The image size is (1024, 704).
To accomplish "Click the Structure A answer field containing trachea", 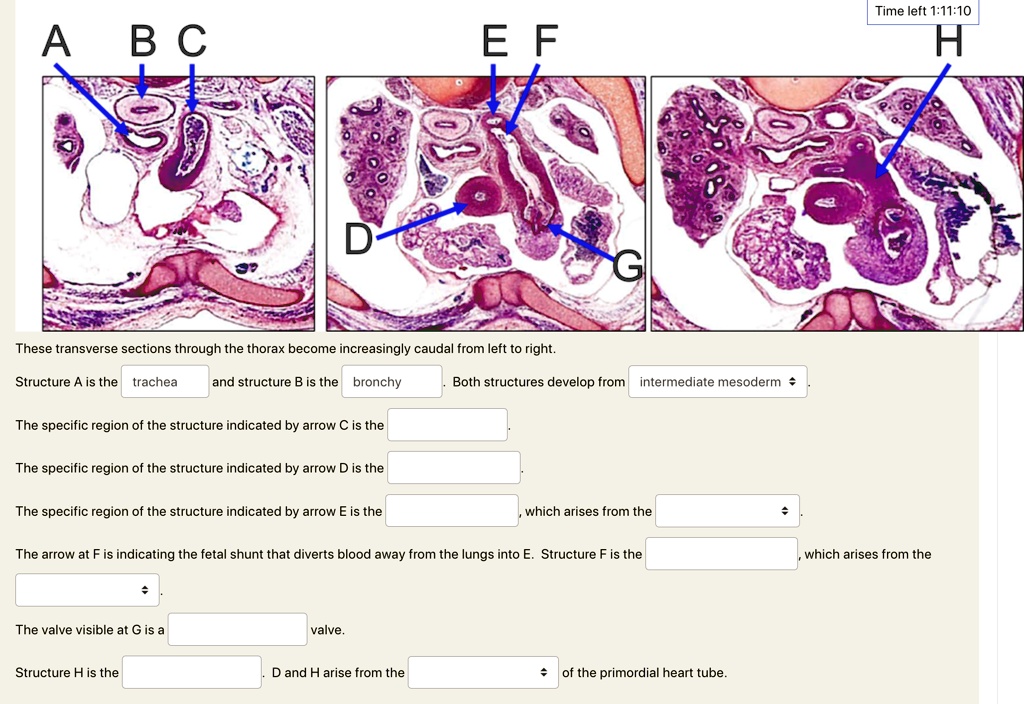I will point(165,381).
